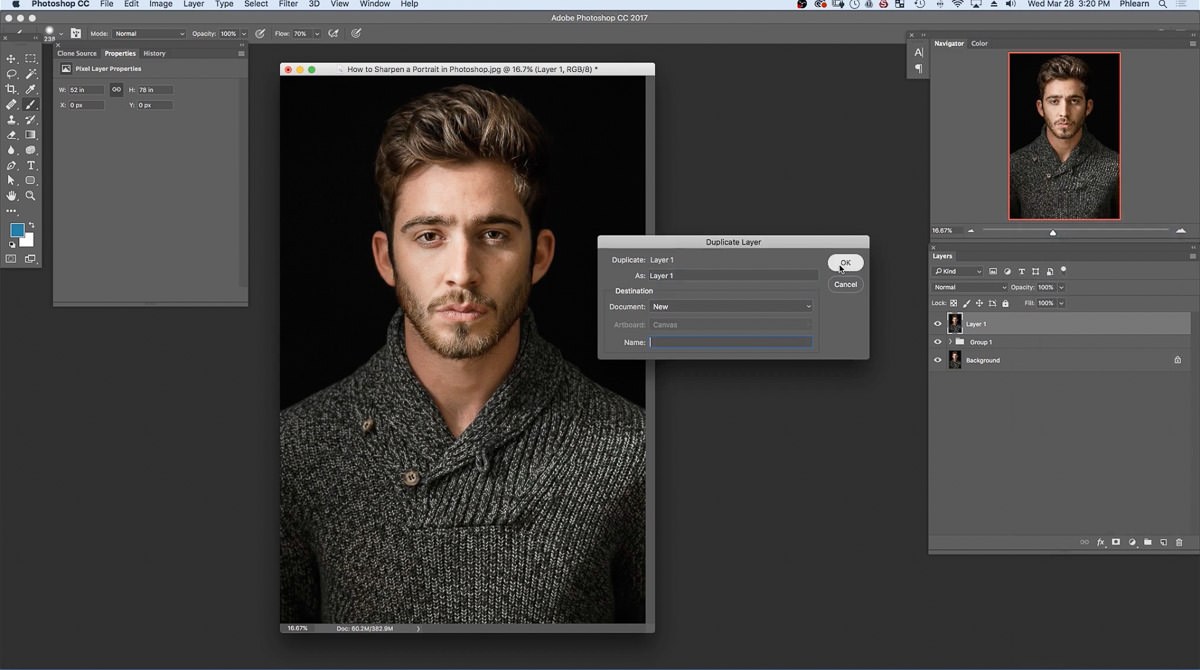Open the Kind filter dropdown
The height and width of the screenshot is (670, 1200).
958,271
